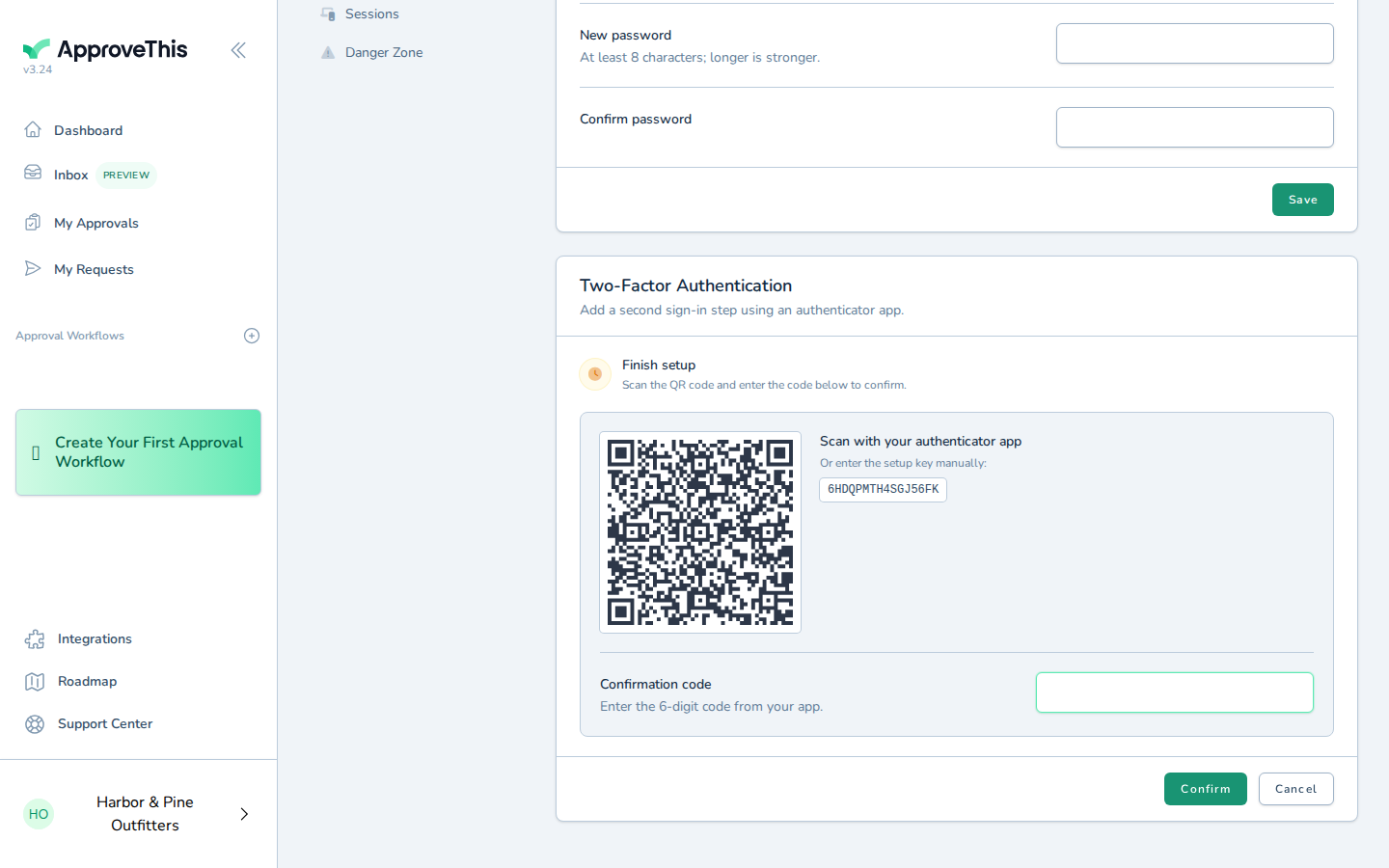Click the HO account avatar

coord(39,814)
